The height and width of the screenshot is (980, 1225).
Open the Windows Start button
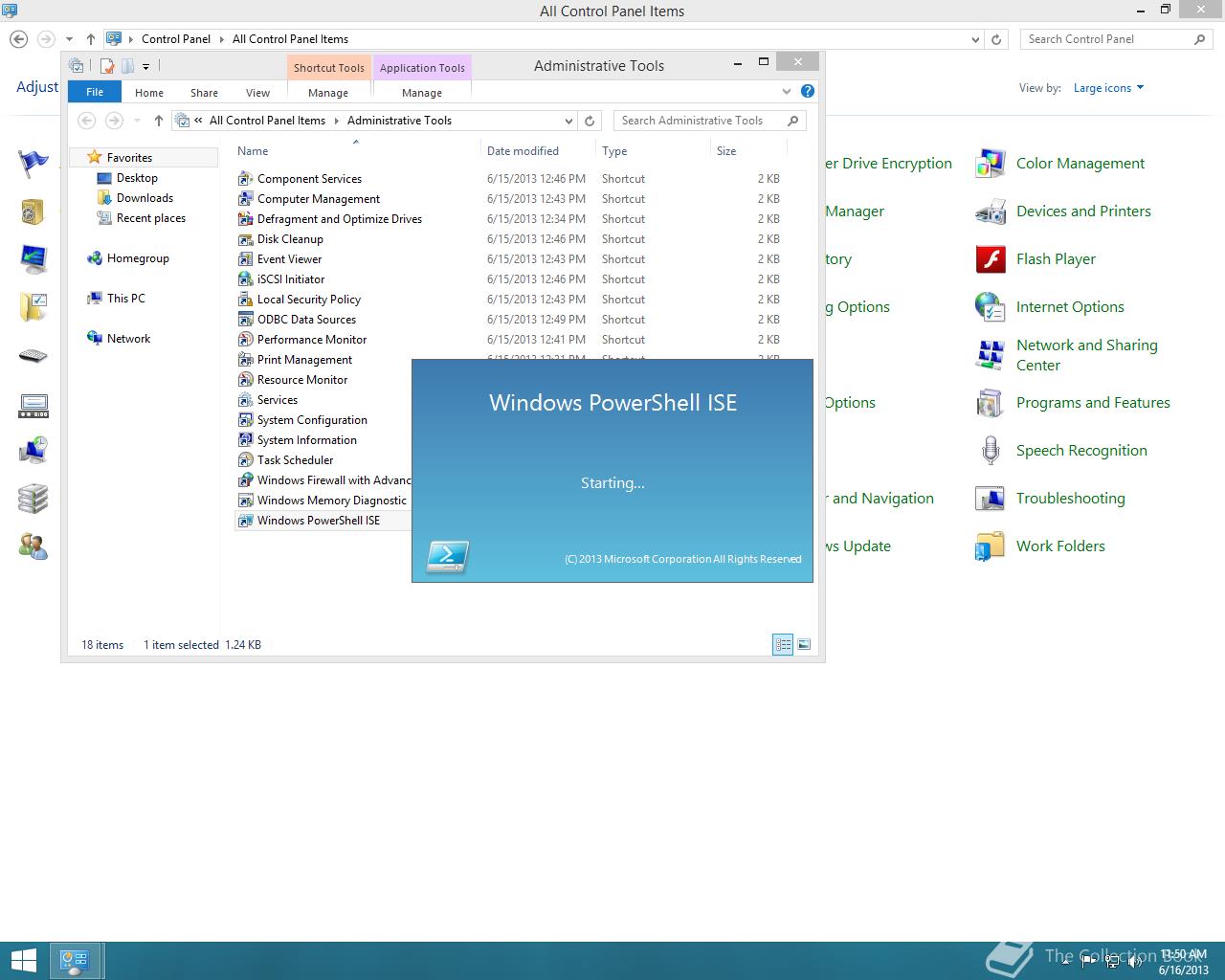[22, 961]
